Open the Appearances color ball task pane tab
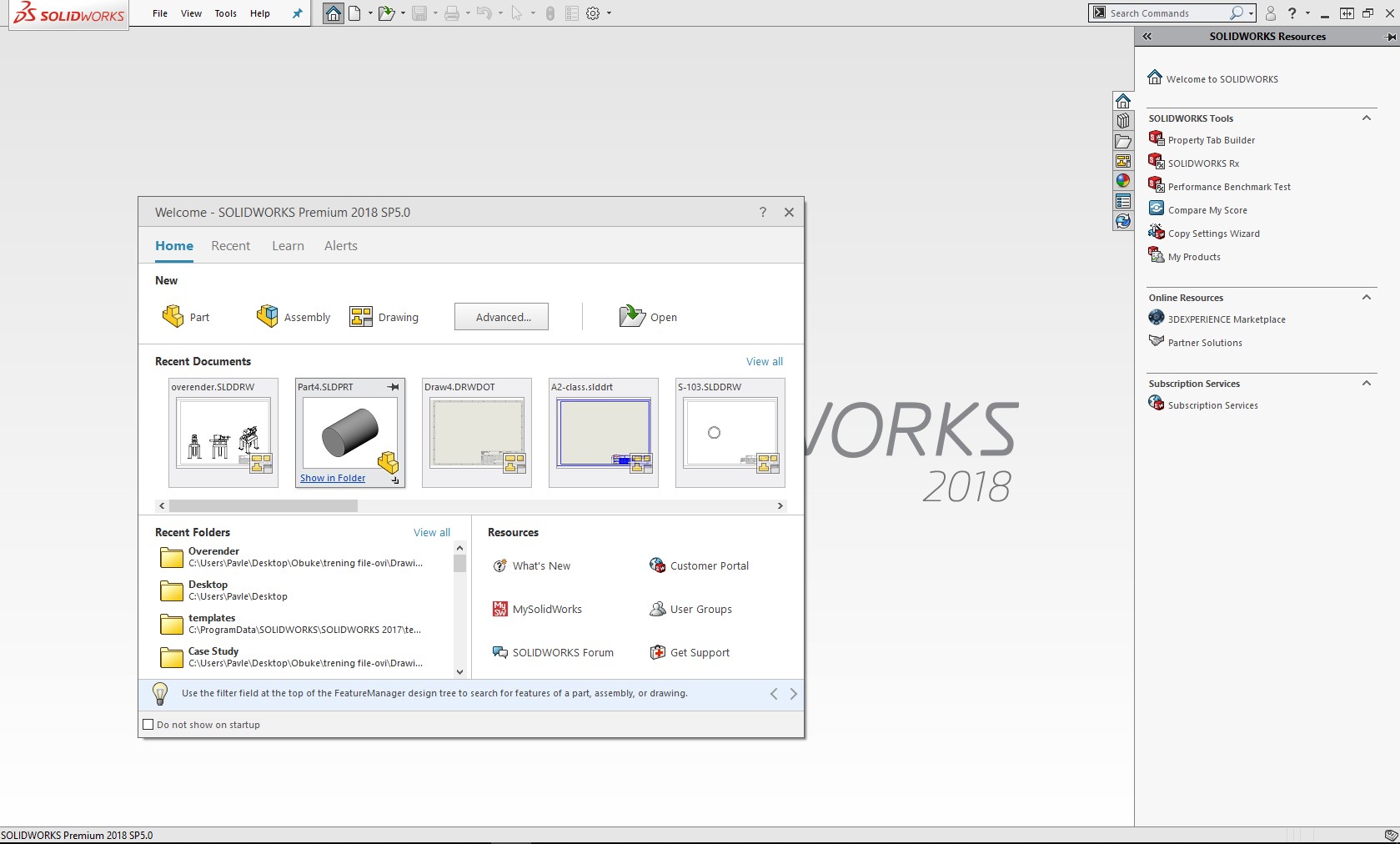This screenshot has height=844, width=1400. (x=1123, y=181)
